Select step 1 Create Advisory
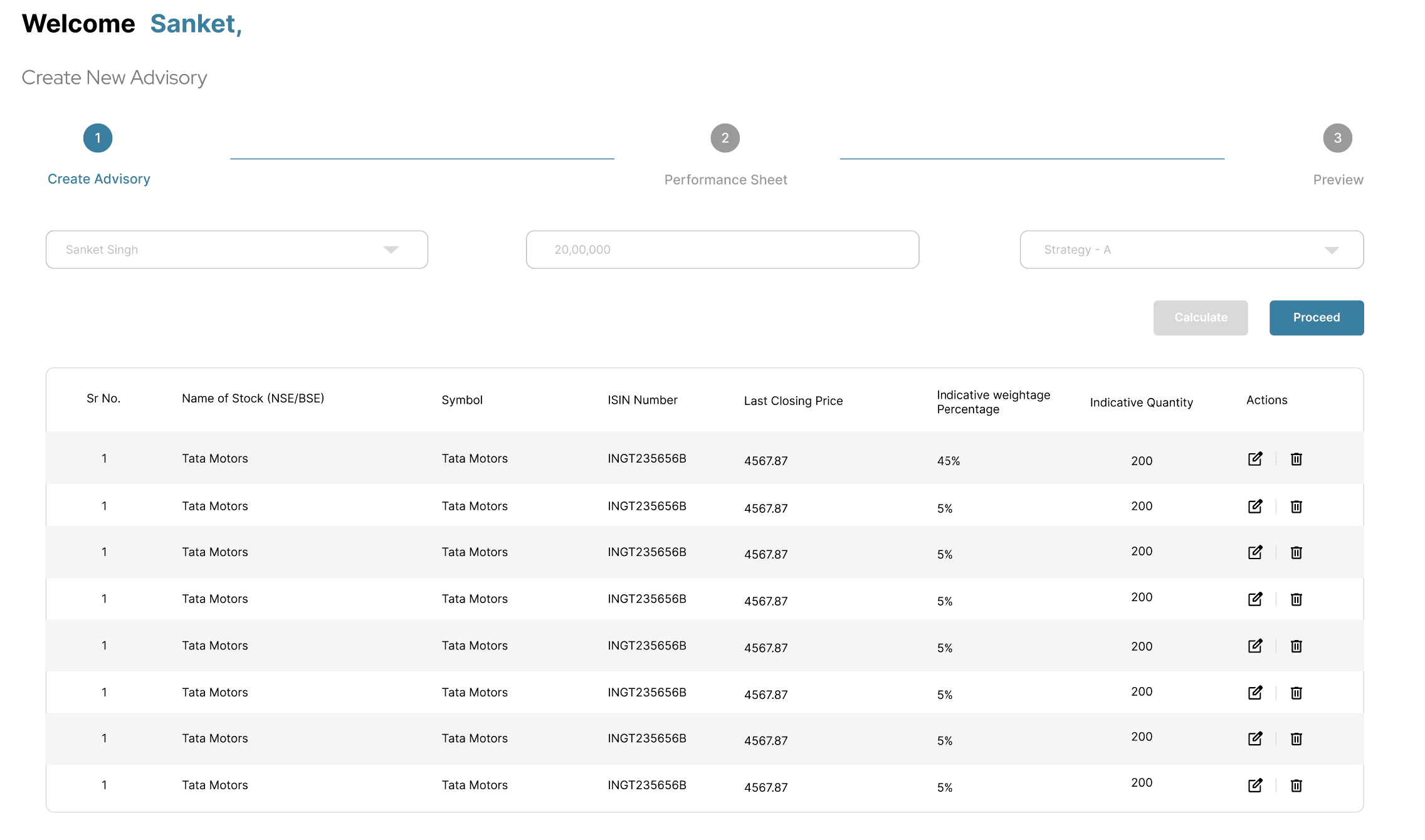Viewport: 1425px width, 840px height. (x=98, y=138)
